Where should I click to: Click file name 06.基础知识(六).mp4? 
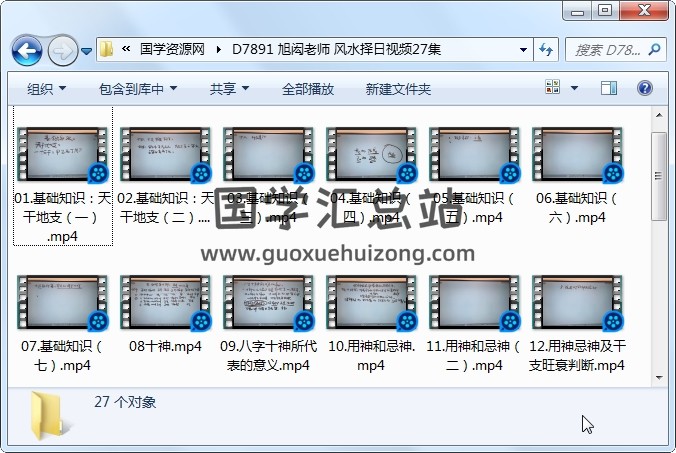577,207
